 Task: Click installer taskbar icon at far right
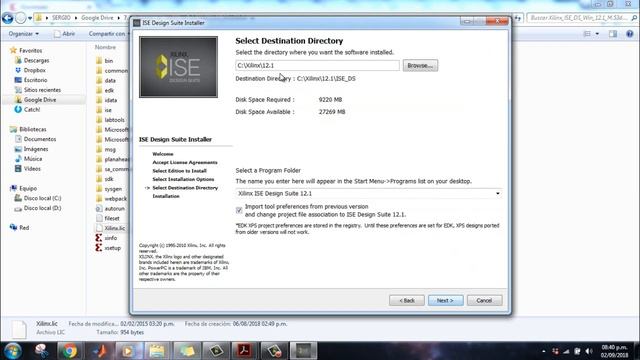click(303, 351)
